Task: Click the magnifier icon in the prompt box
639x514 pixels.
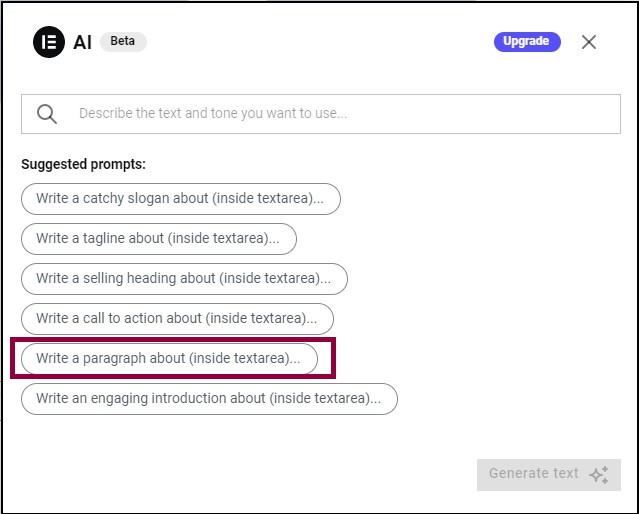Action: [x=47, y=114]
